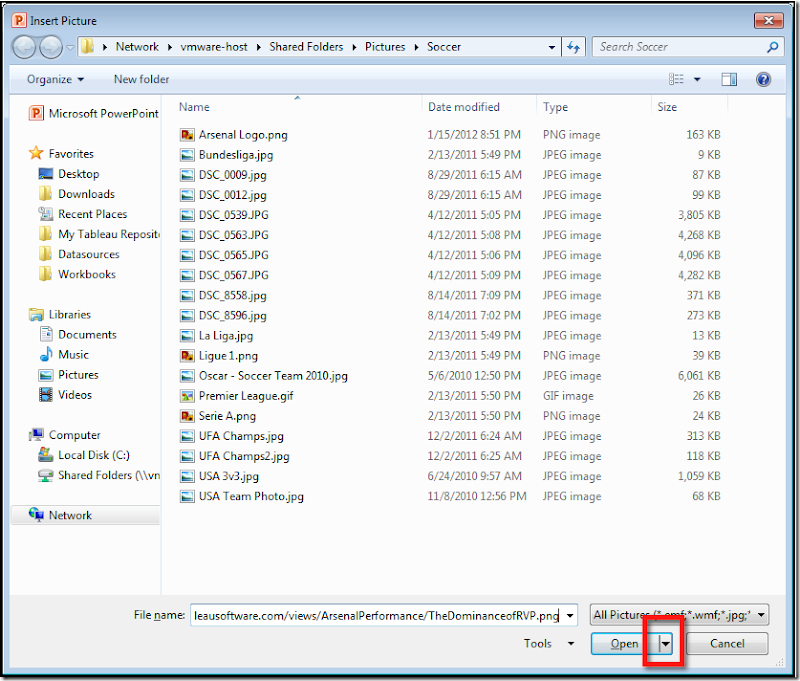800x681 pixels.
Task: Click the Back navigation arrow button
Action: click(x=24, y=47)
